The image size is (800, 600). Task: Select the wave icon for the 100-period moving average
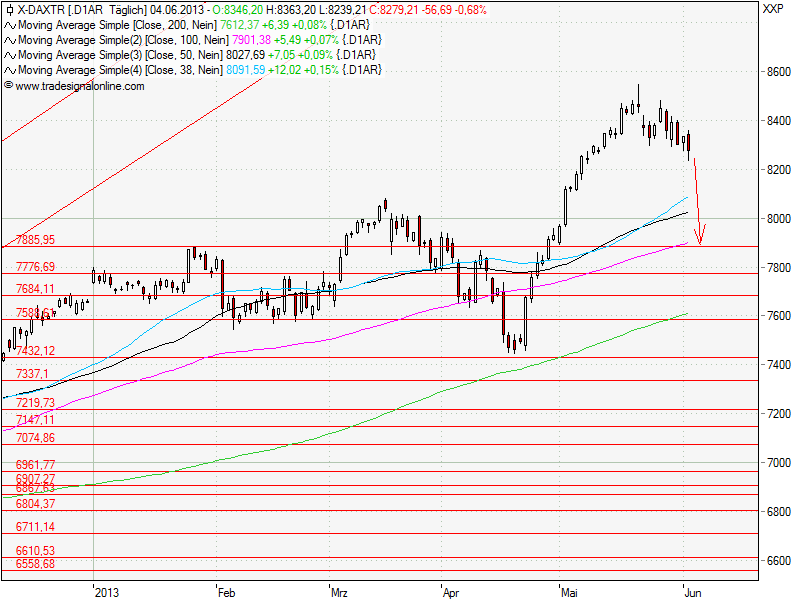(x=9, y=39)
